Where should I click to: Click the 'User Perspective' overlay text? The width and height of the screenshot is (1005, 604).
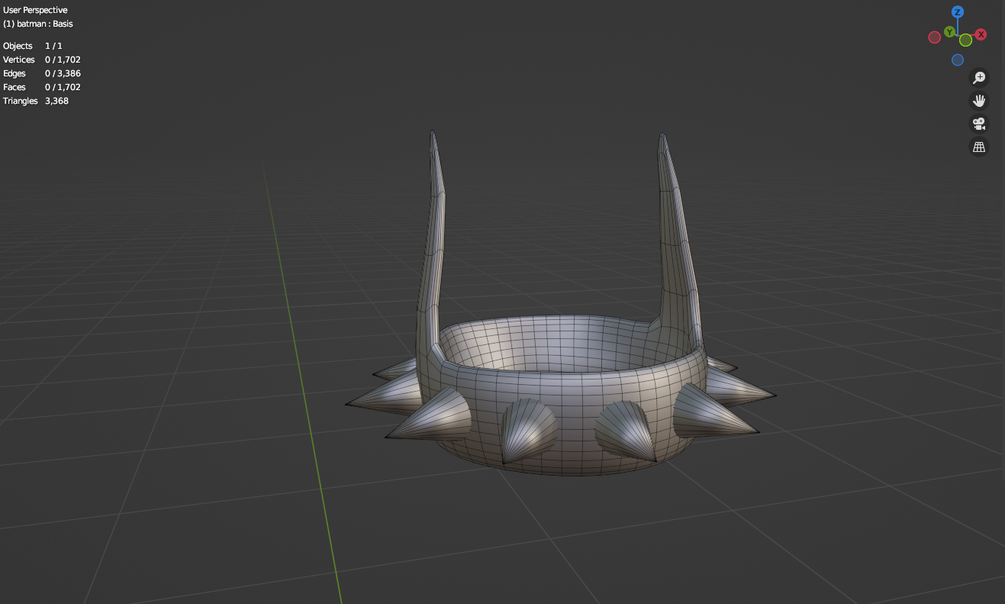(x=35, y=10)
